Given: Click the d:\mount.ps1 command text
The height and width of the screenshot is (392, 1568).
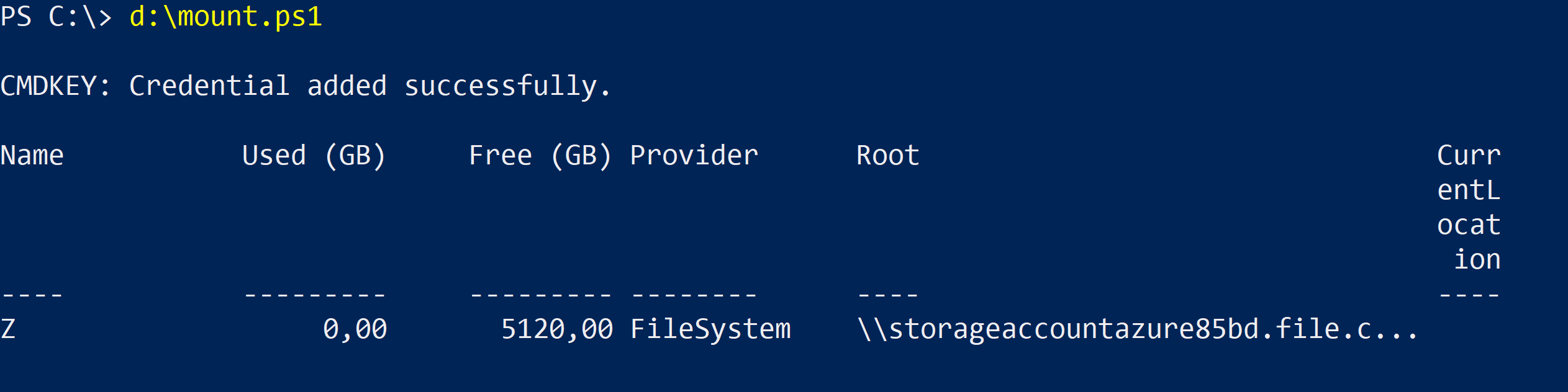Looking at the screenshot, I should (x=225, y=17).
